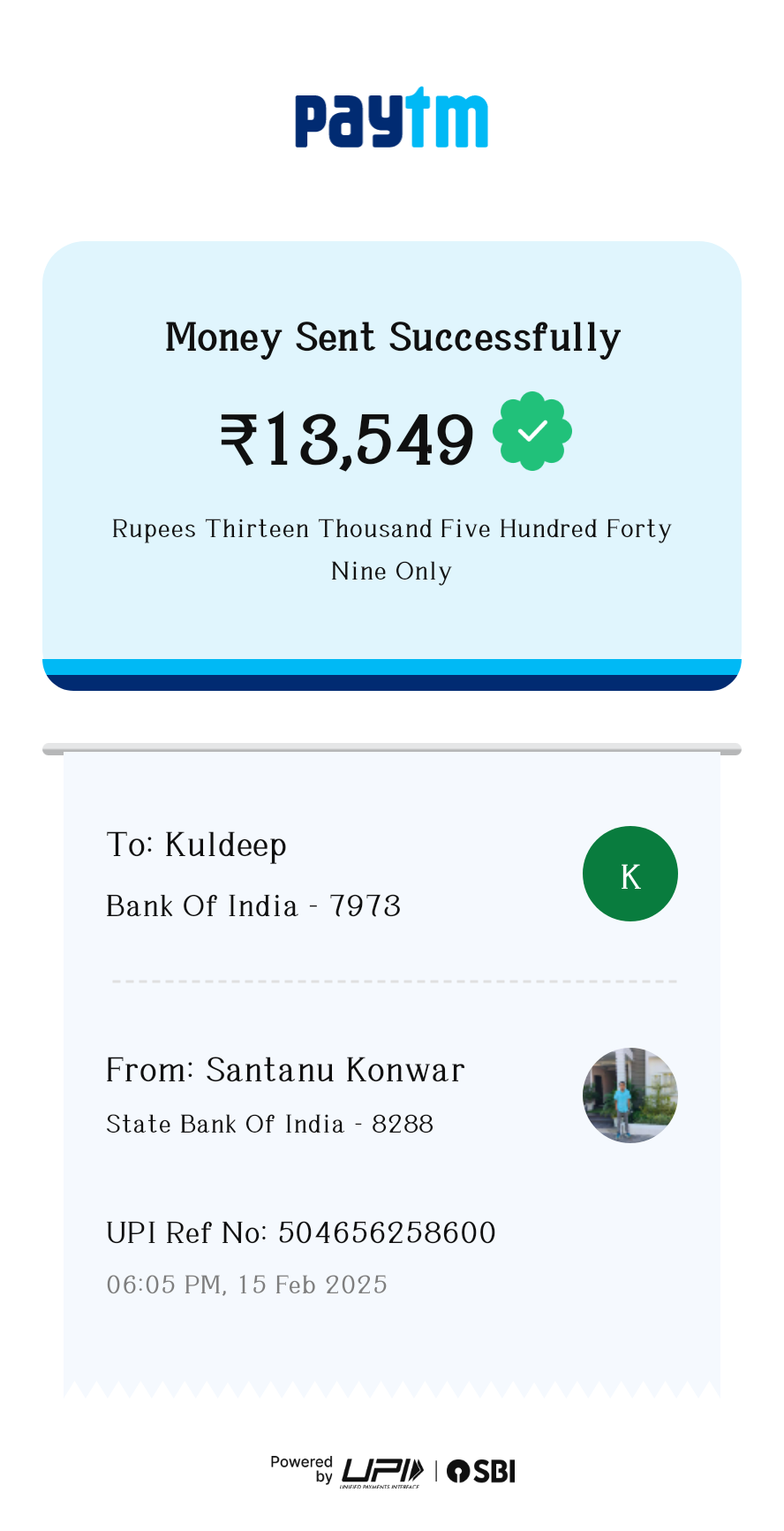Image resolution: width=784 pixels, height=1531 pixels.
Task: Click the dark blue stripe under amount card
Action: (x=392, y=683)
